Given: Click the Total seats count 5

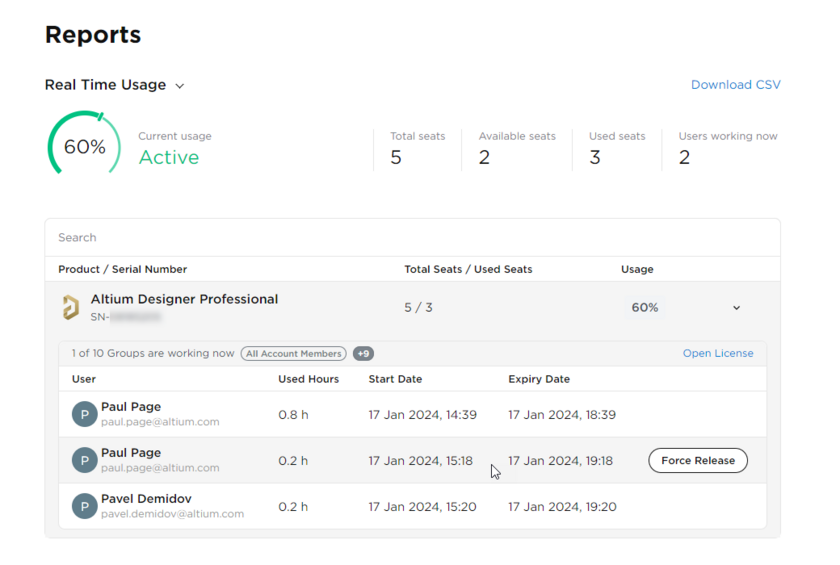Looking at the screenshot, I should click(396, 157).
